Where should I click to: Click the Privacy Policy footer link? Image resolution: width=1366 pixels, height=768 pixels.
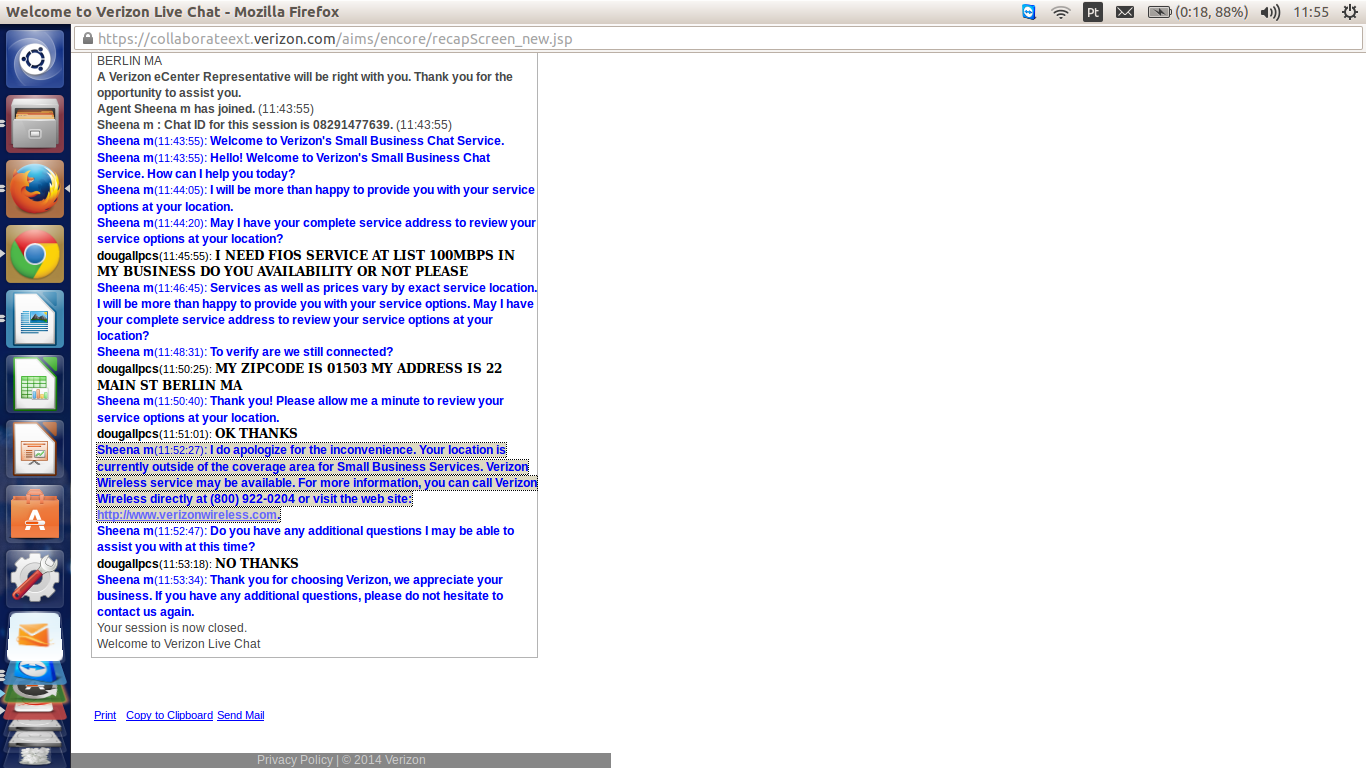point(295,760)
